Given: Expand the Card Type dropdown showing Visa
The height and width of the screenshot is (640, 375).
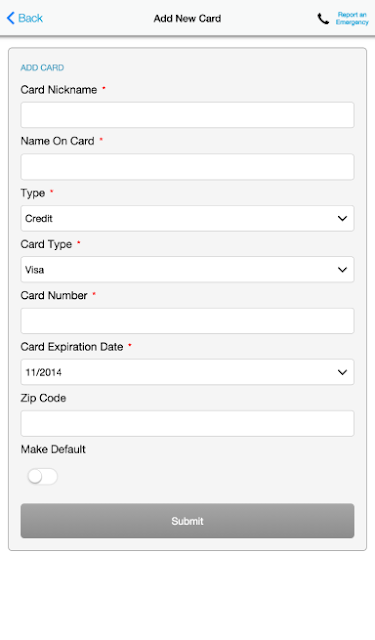Looking at the screenshot, I should pyautogui.click(x=187, y=269).
